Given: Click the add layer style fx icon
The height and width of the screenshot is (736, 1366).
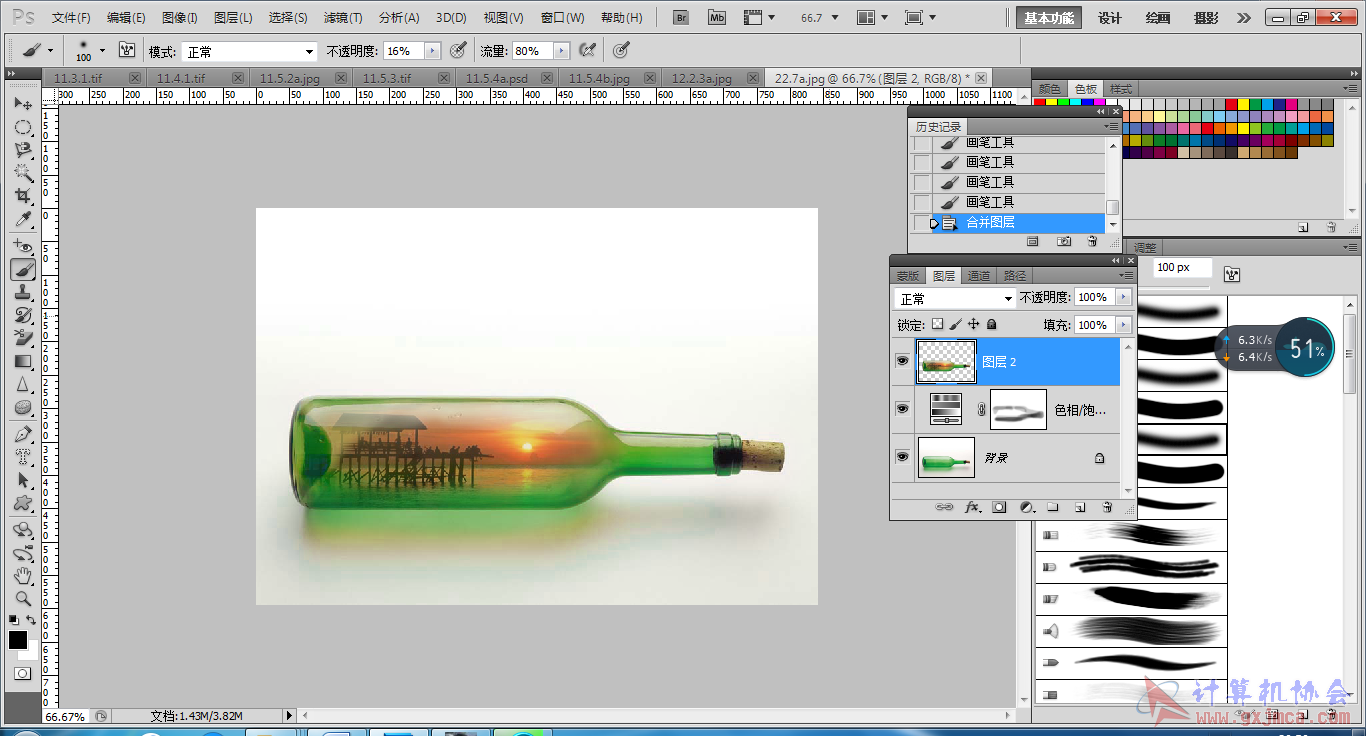Looking at the screenshot, I should pyautogui.click(x=972, y=508).
